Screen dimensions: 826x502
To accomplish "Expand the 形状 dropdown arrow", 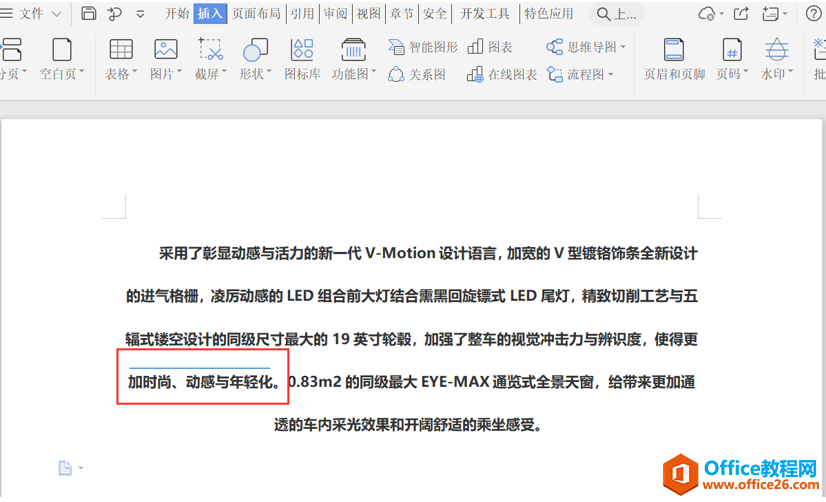I will [x=269, y=71].
